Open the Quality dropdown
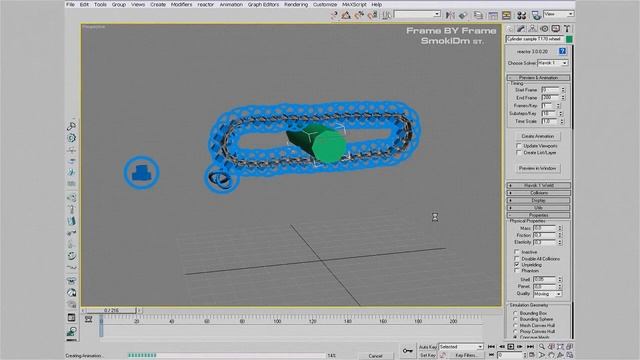 tap(547, 294)
